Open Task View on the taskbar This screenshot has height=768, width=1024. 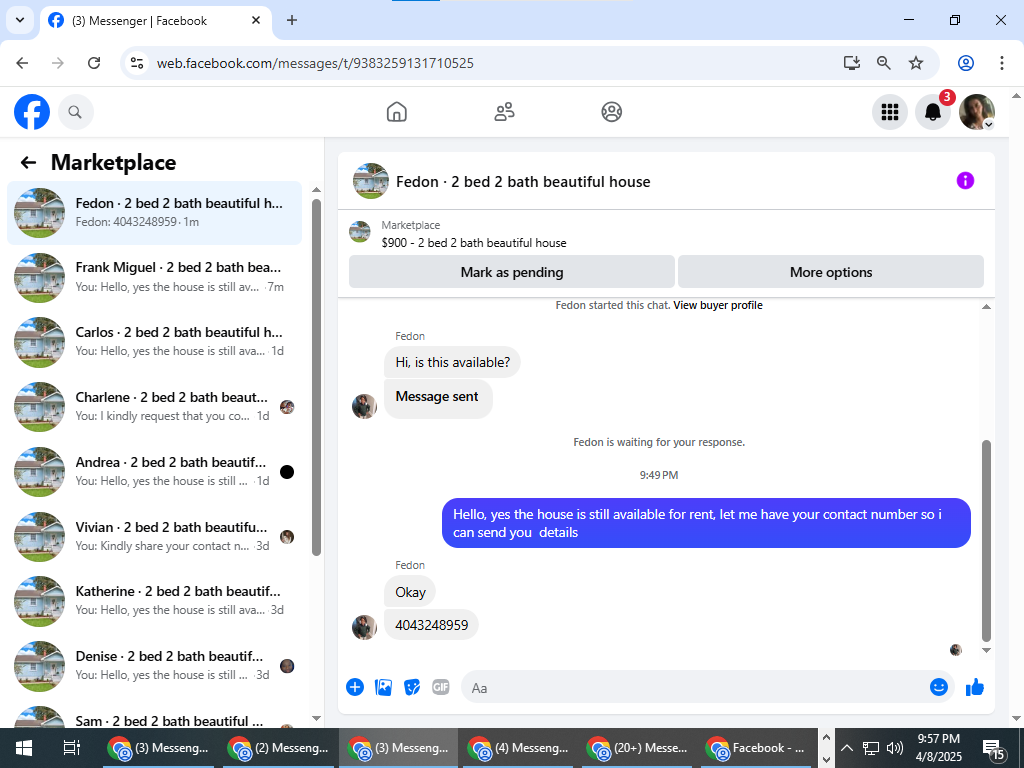coord(71,748)
